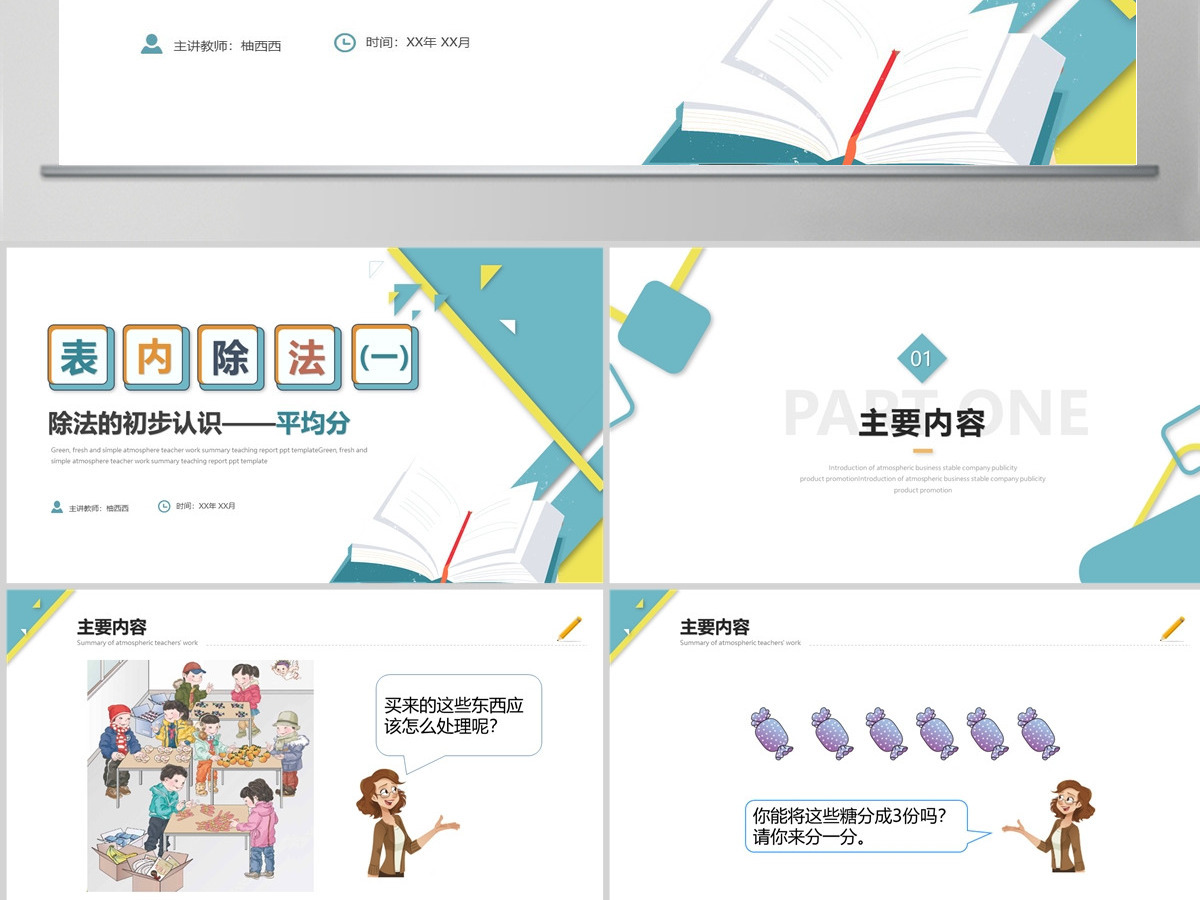Click the 内 character tile

(x=155, y=357)
